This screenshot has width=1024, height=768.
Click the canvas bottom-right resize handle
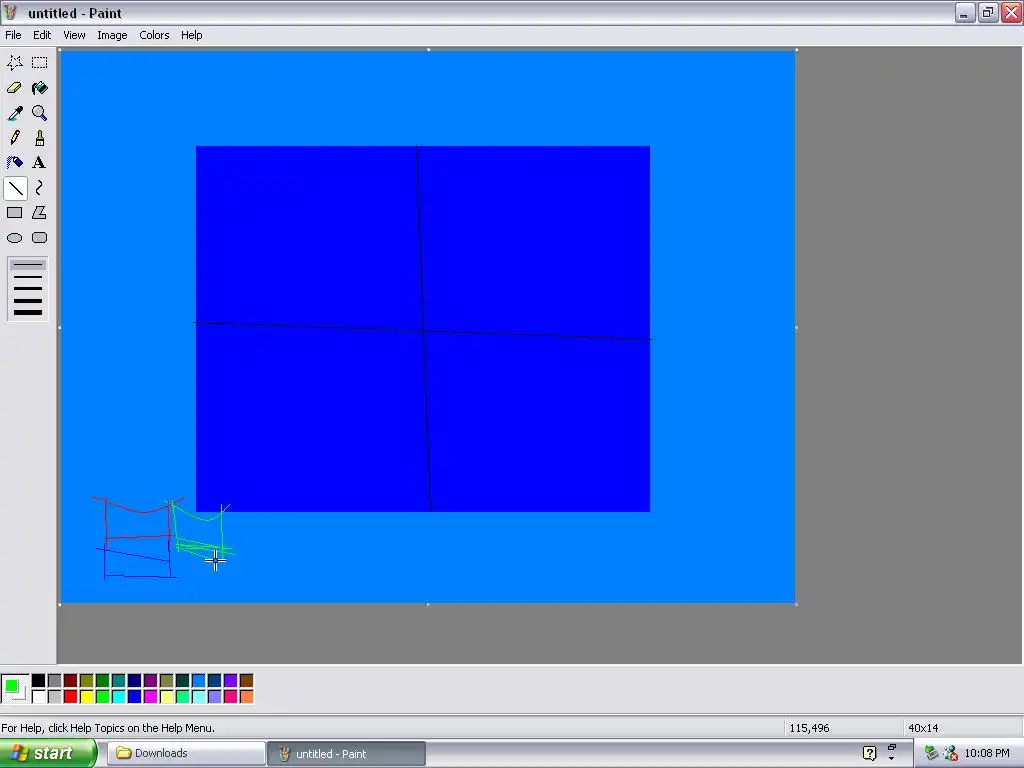796,604
